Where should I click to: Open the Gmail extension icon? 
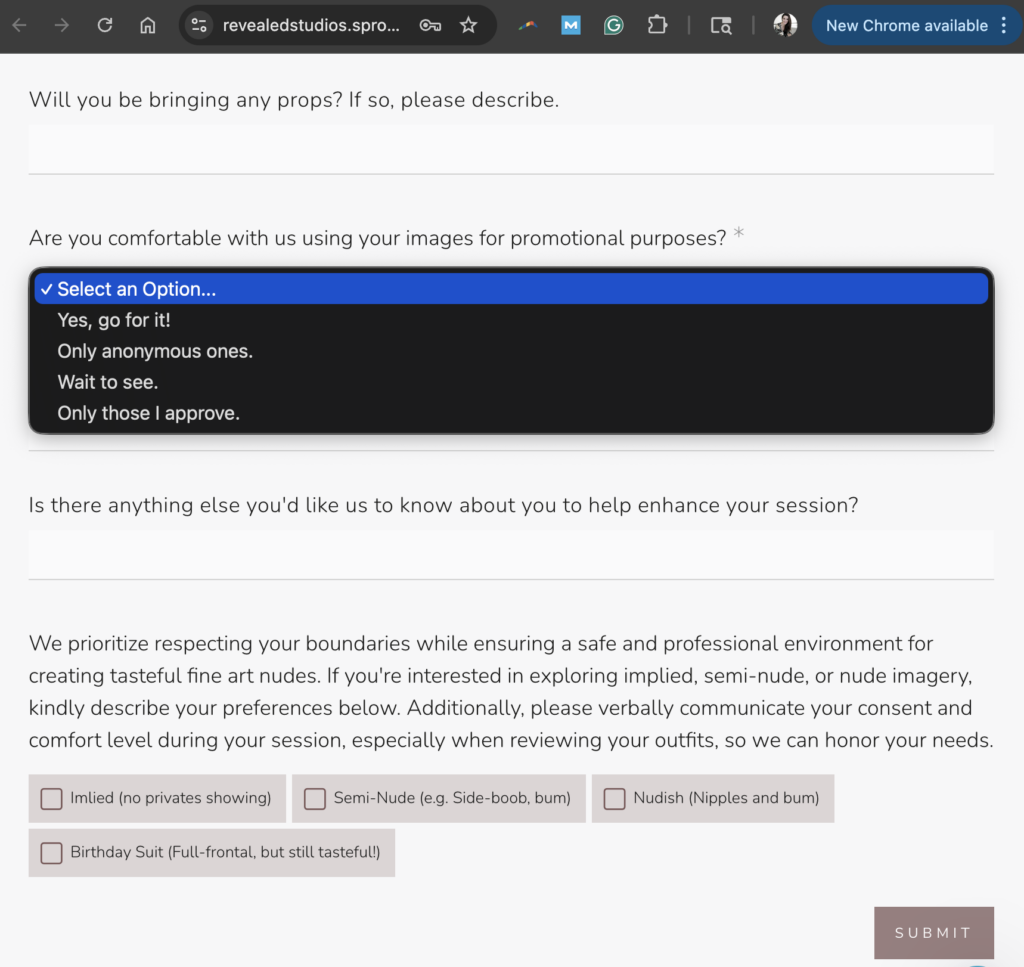pyautogui.click(x=571, y=25)
